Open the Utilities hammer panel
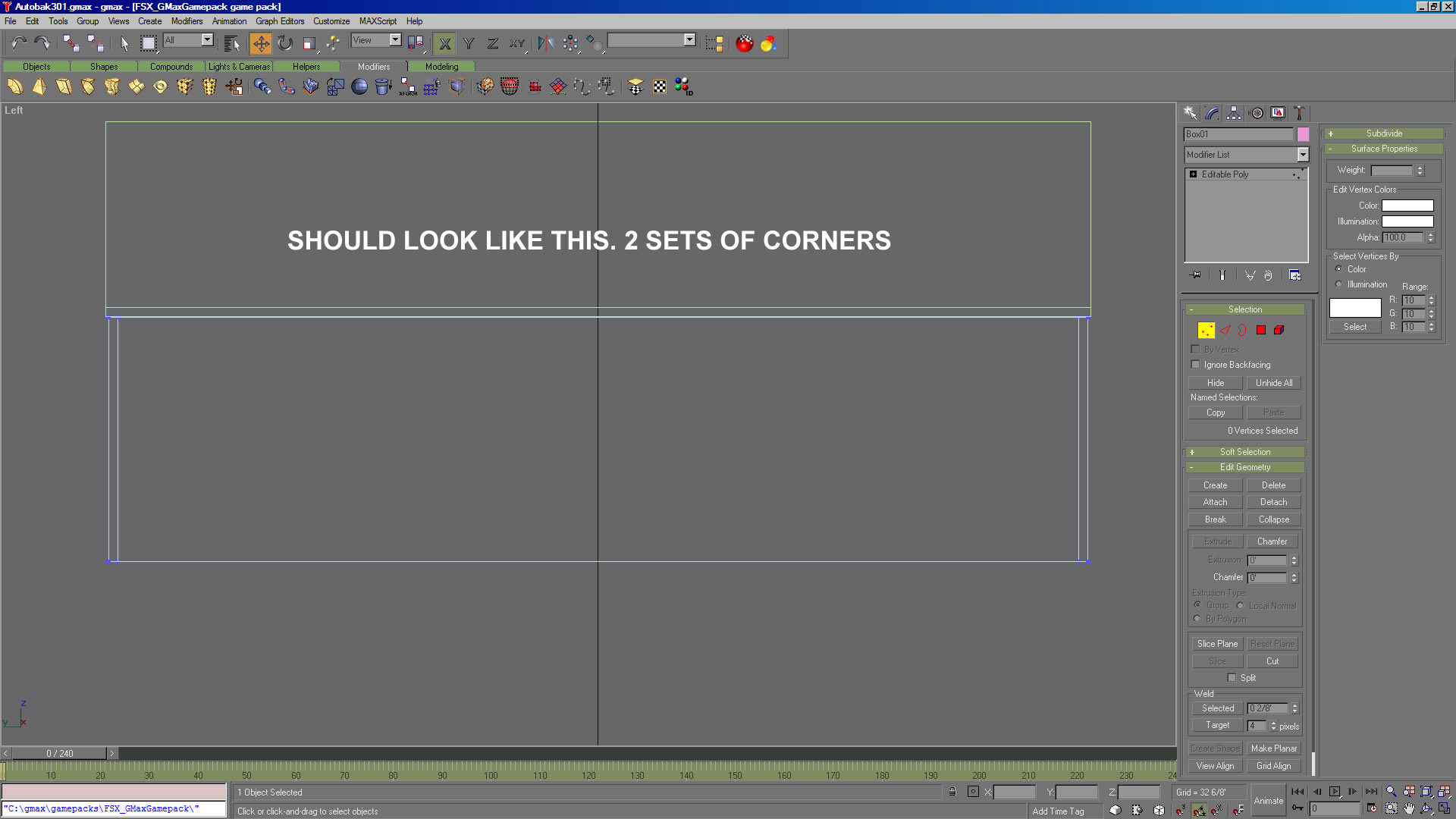This screenshot has height=819, width=1456. pos(1299,113)
